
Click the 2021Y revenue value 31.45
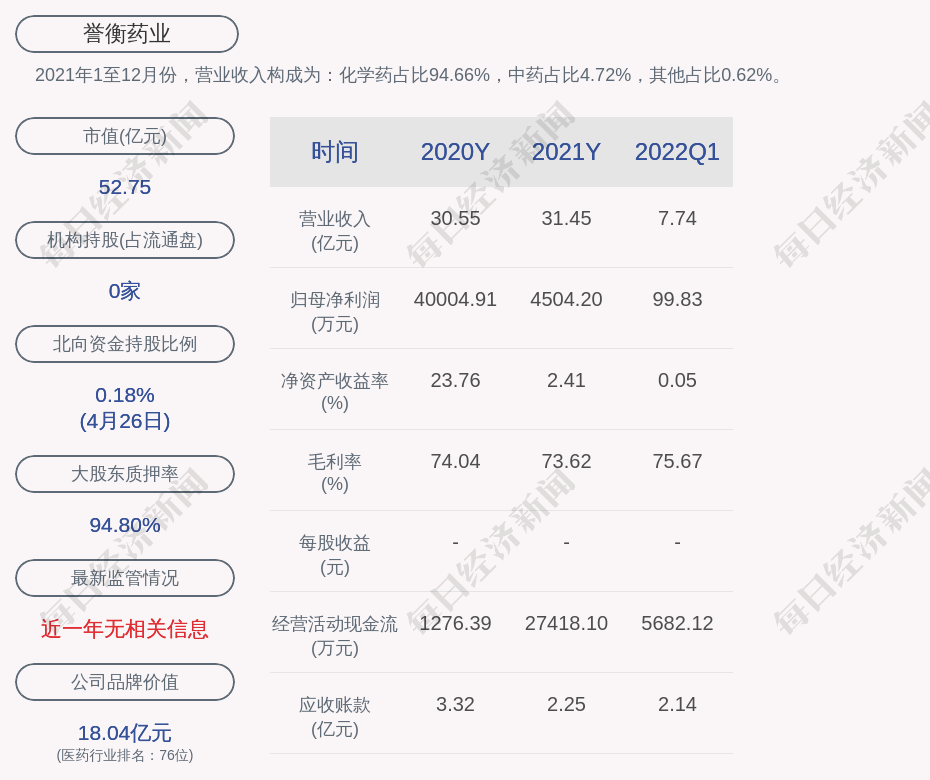coord(566,218)
